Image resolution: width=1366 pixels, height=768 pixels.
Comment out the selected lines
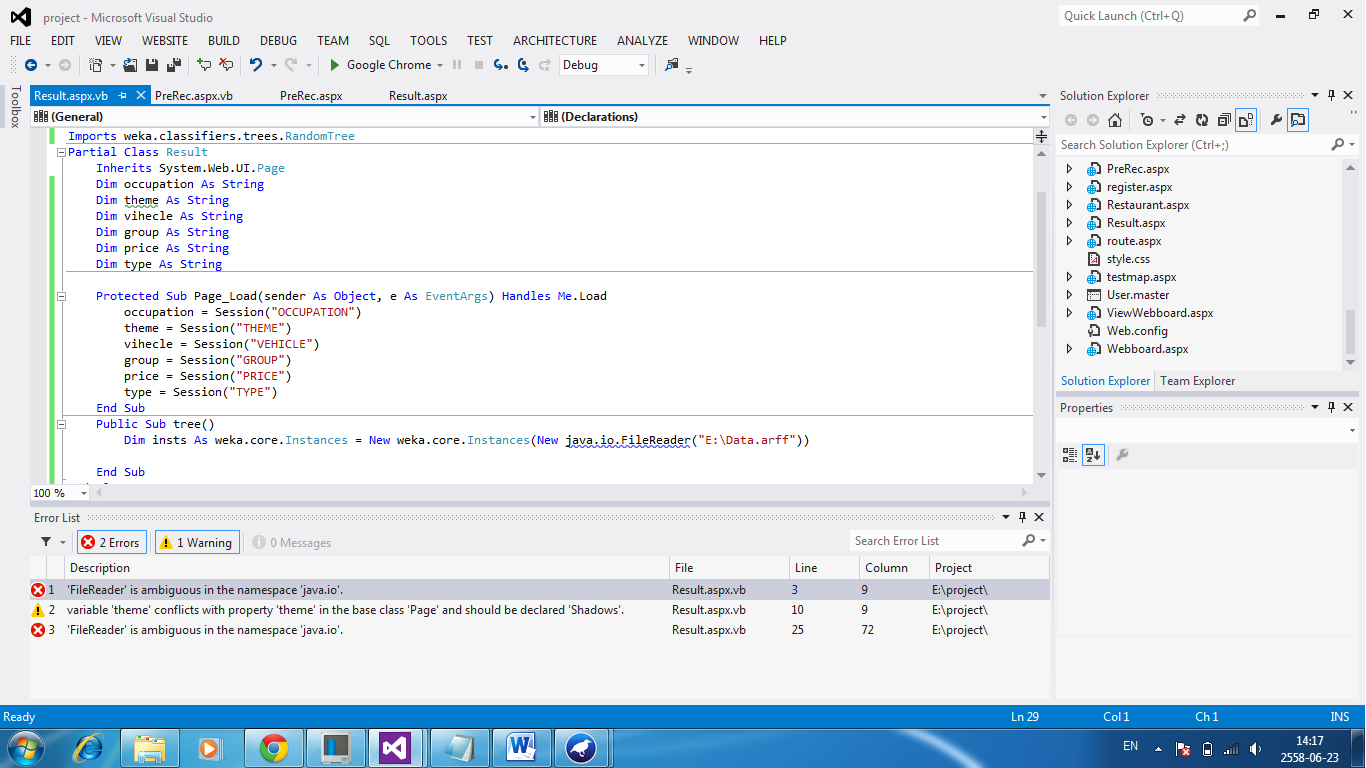[x=204, y=65]
